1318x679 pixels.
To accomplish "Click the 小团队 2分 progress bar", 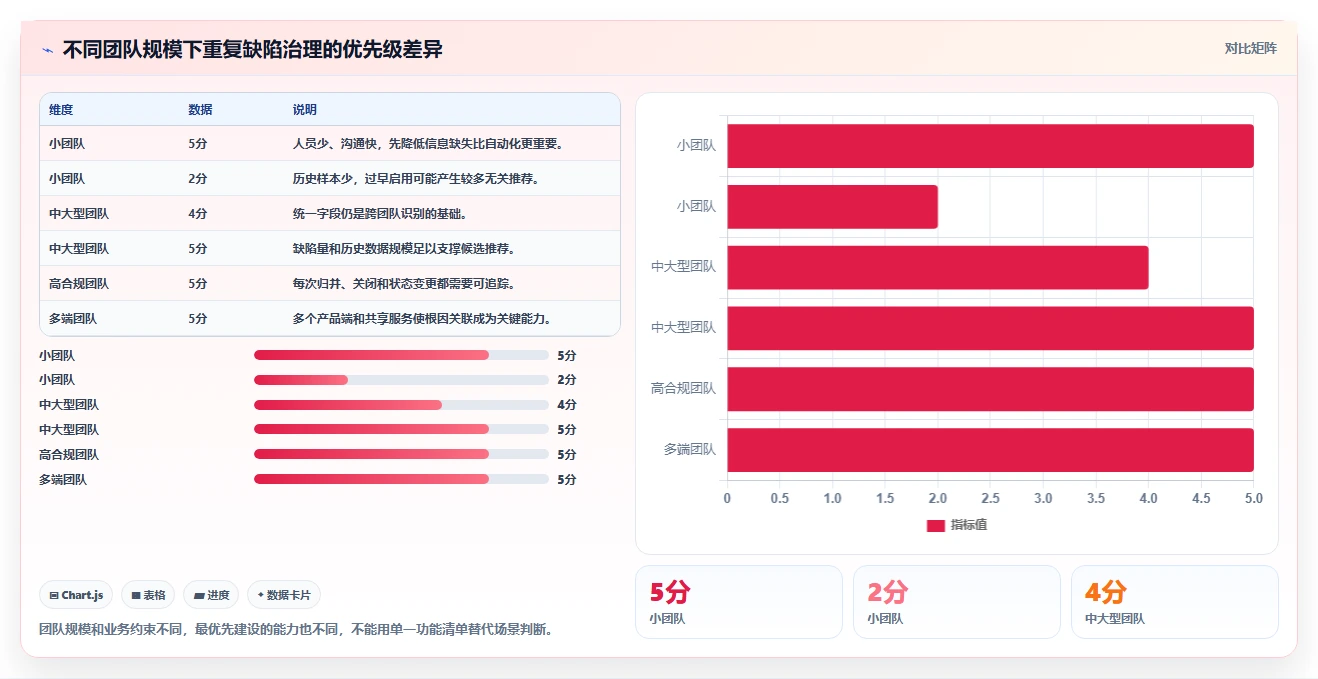I will 401,380.
